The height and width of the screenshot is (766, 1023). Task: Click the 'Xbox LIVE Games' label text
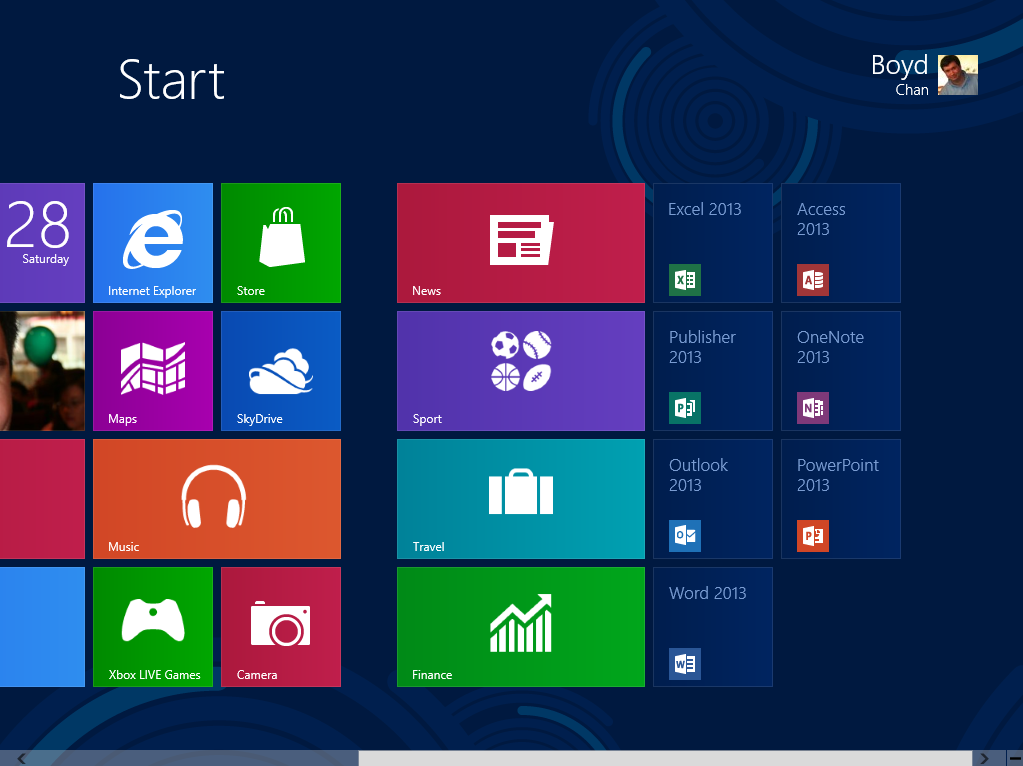coord(155,675)
